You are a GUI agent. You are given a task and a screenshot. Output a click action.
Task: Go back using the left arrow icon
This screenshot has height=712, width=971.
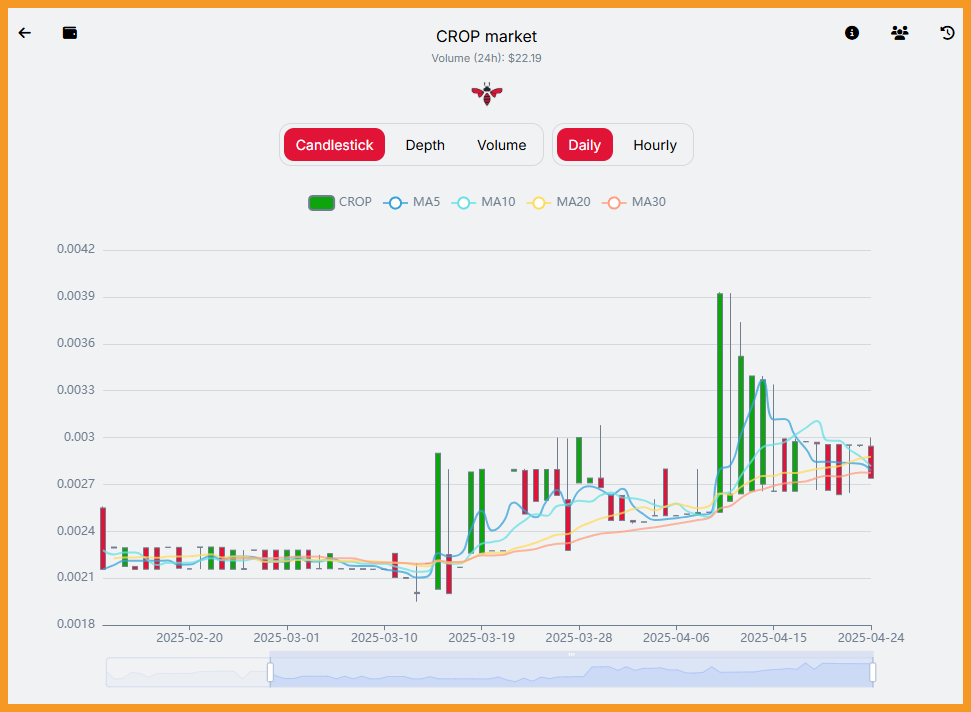point(25,33)
